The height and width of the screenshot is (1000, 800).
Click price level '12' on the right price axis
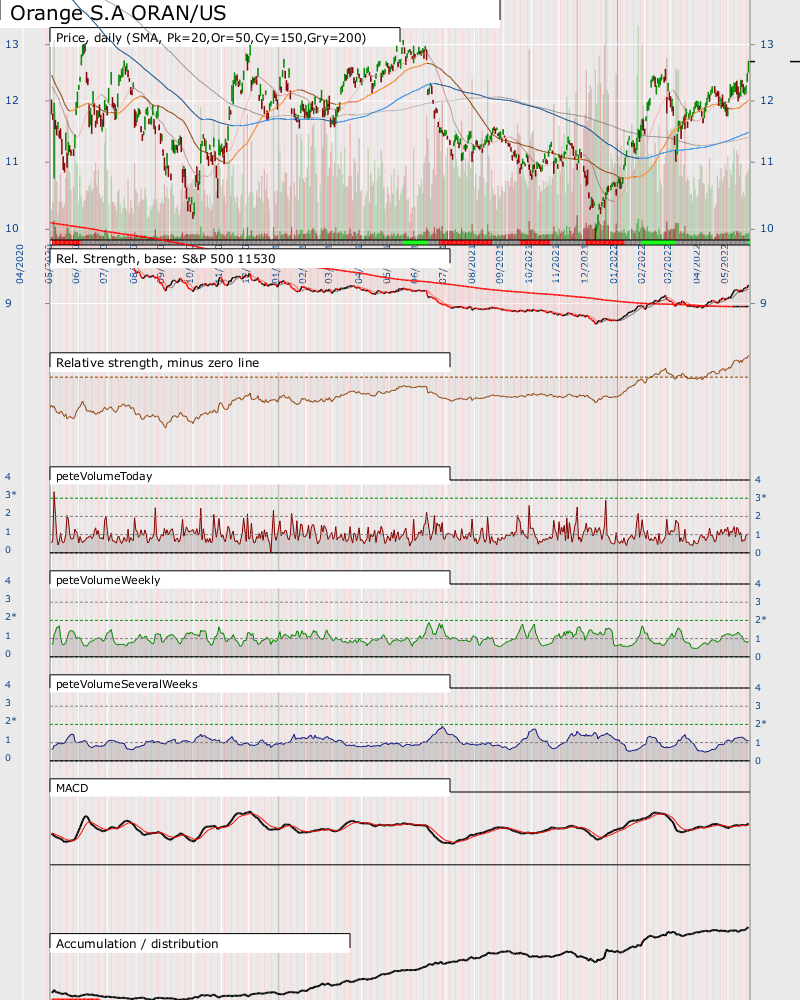point(767,100)
